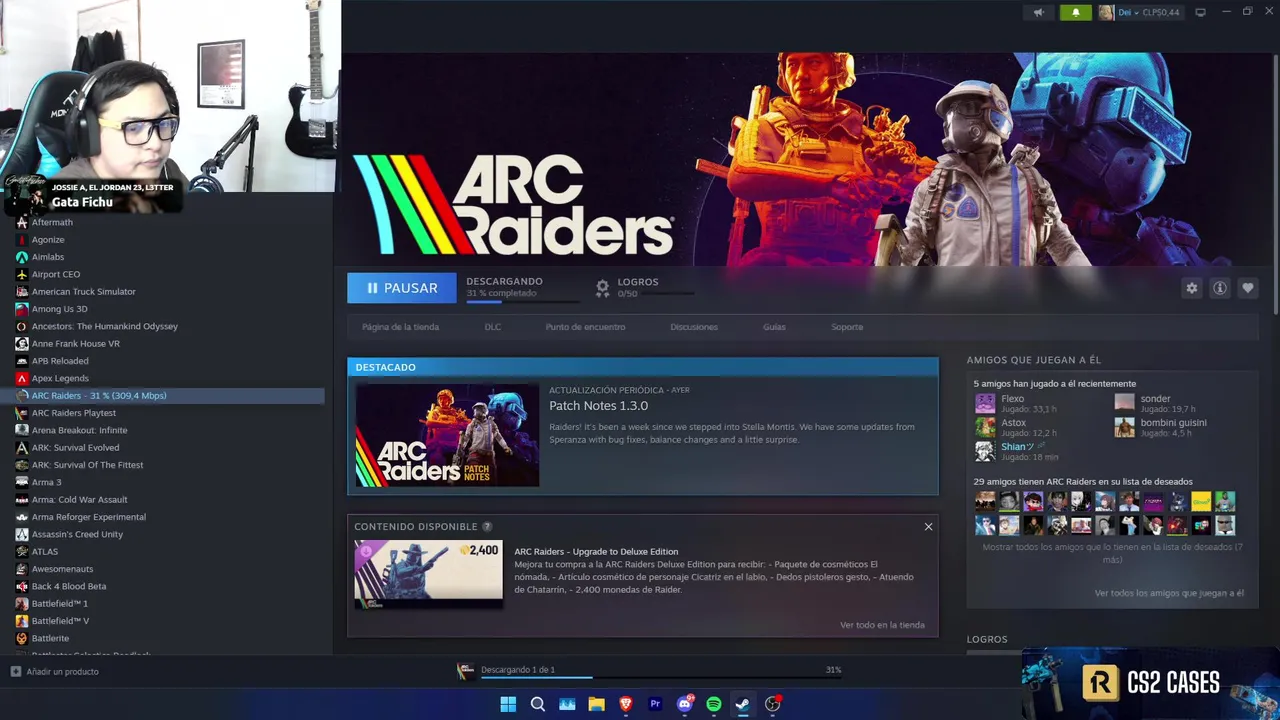Open Brave browser from taskbar
Viewport: 1280px width, 720px height.
[x=626, y=704]
